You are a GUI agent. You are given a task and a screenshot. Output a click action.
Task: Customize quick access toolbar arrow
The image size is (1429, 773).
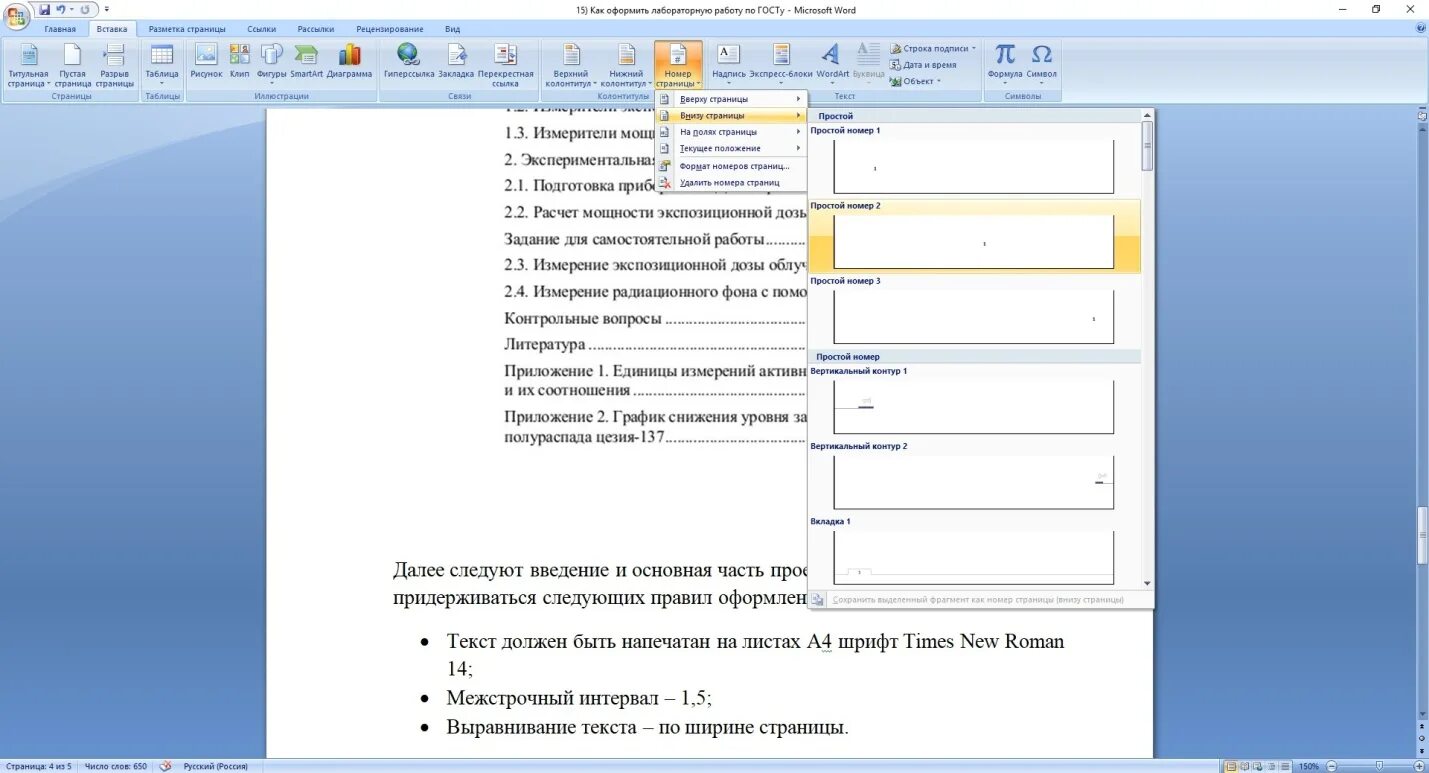106,9
